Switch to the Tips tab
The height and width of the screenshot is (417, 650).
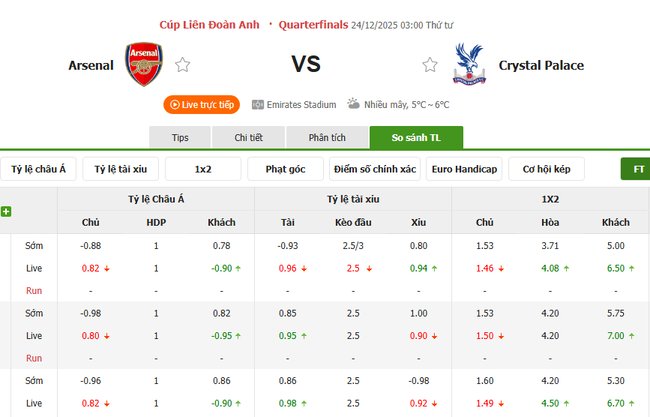tap(180, 138)
